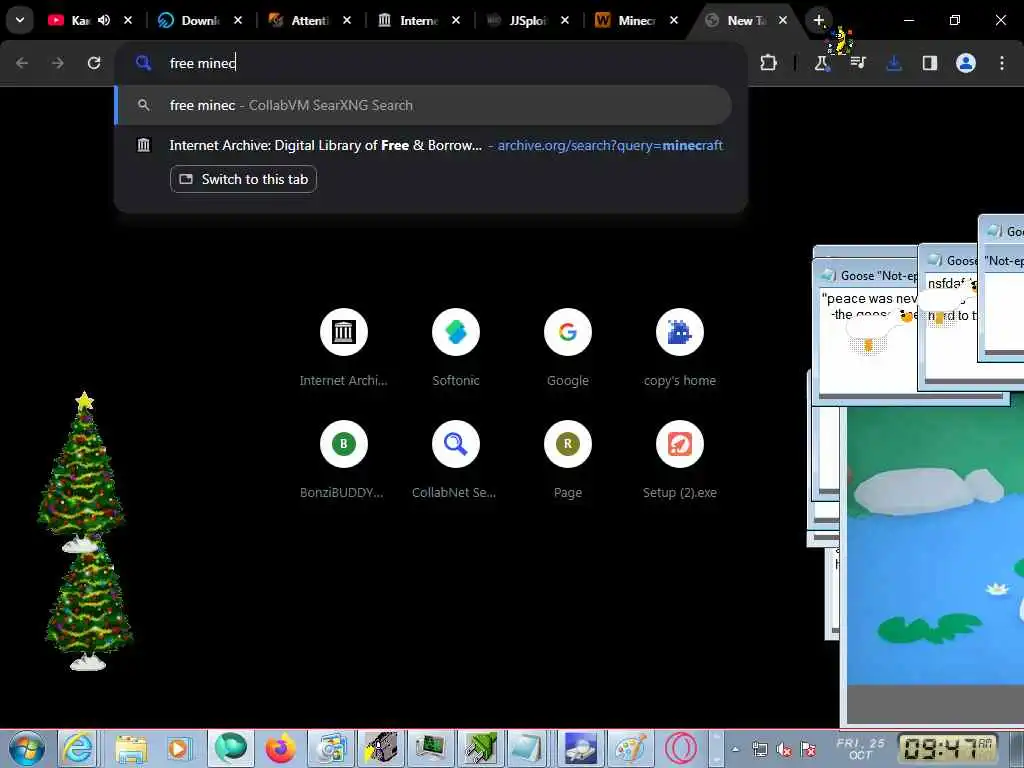Screen dimensions: 1024x768
Task: Click the Christmas tree desktop decoration top tree
Action: [82, 470]
